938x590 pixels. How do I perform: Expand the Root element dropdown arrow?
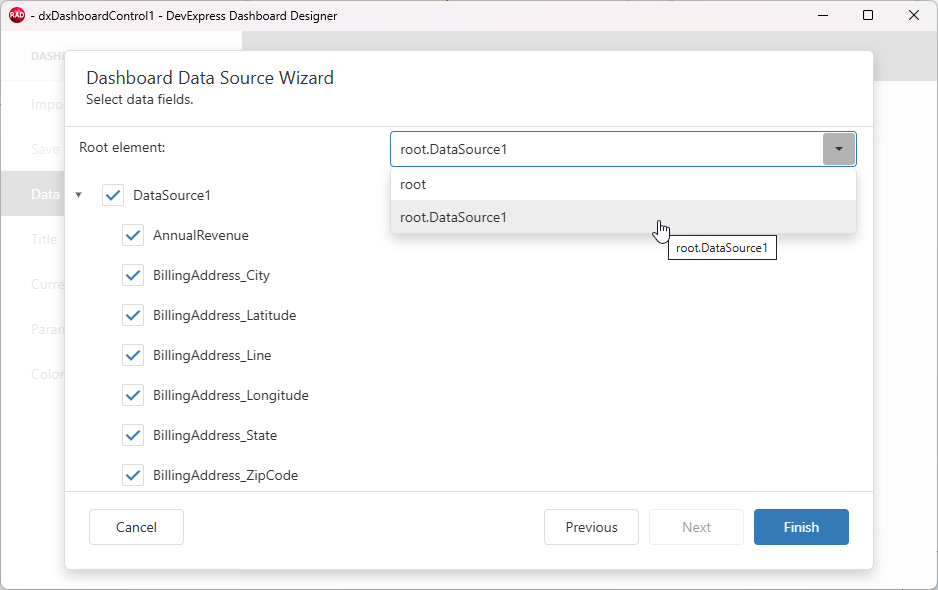840,148
